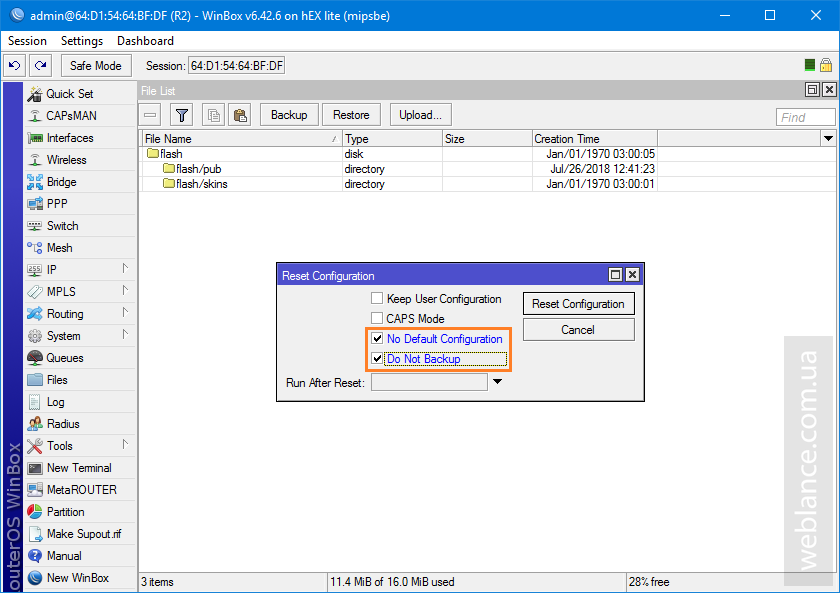Open Session menu
840x593 pixels.
click(27, 41)
